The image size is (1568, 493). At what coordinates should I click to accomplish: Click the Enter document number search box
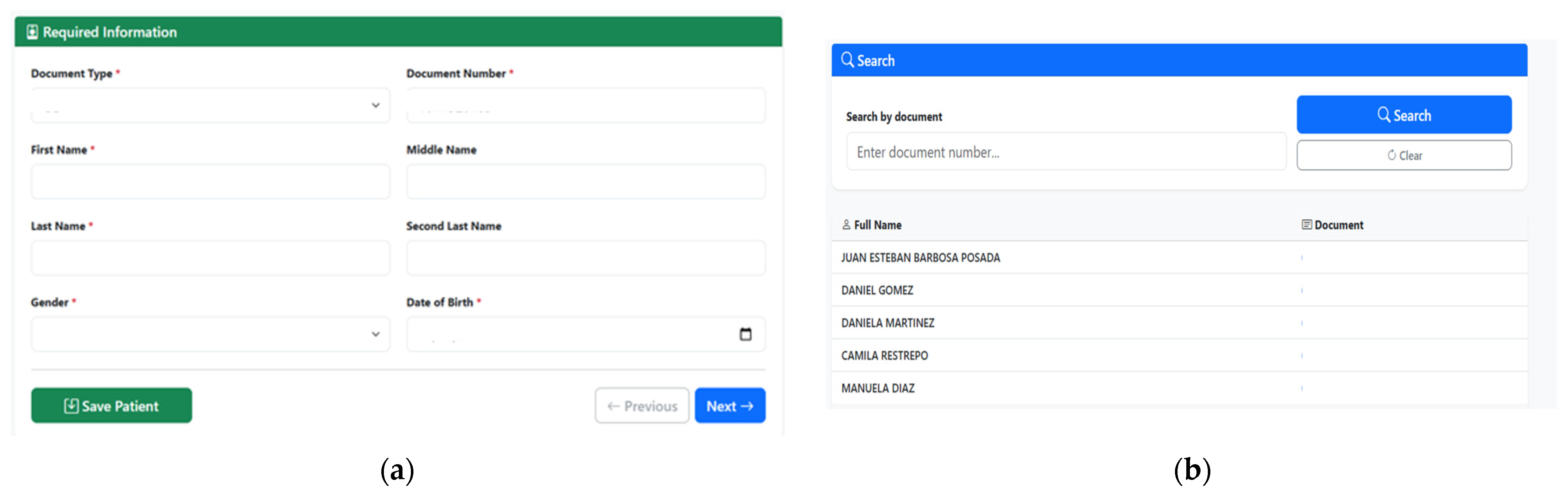(1065, 152)
